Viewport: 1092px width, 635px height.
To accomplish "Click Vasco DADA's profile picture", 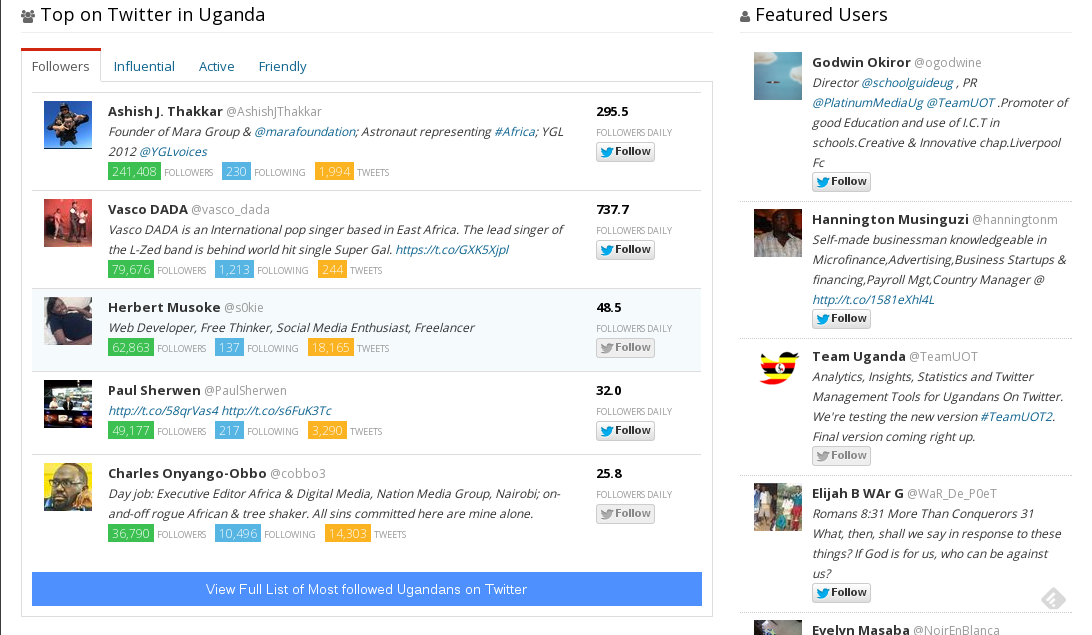I will [68, 223].
